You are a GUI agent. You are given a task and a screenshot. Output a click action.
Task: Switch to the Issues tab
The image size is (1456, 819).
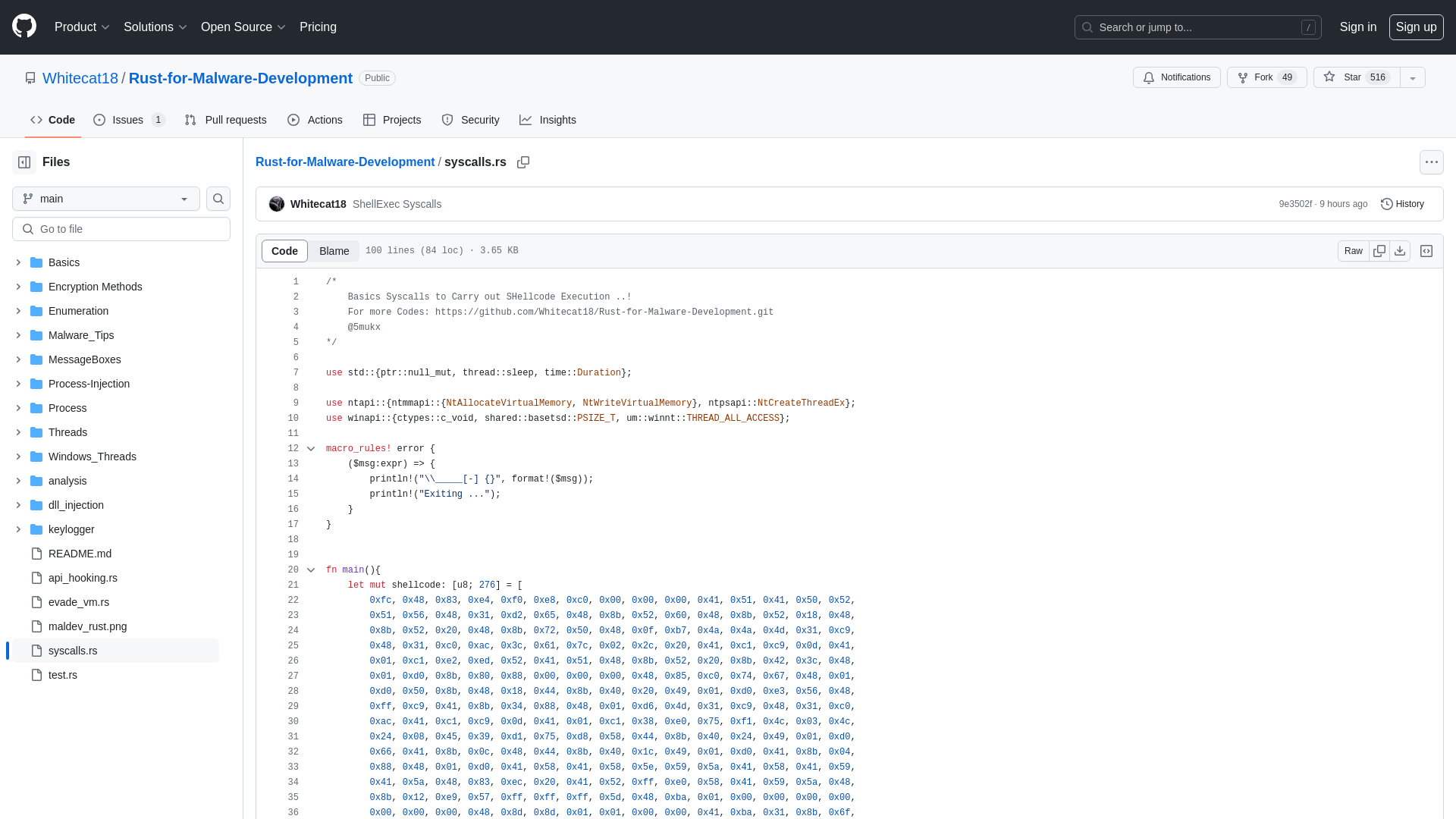pyautogui.click(x=129, y=120)
